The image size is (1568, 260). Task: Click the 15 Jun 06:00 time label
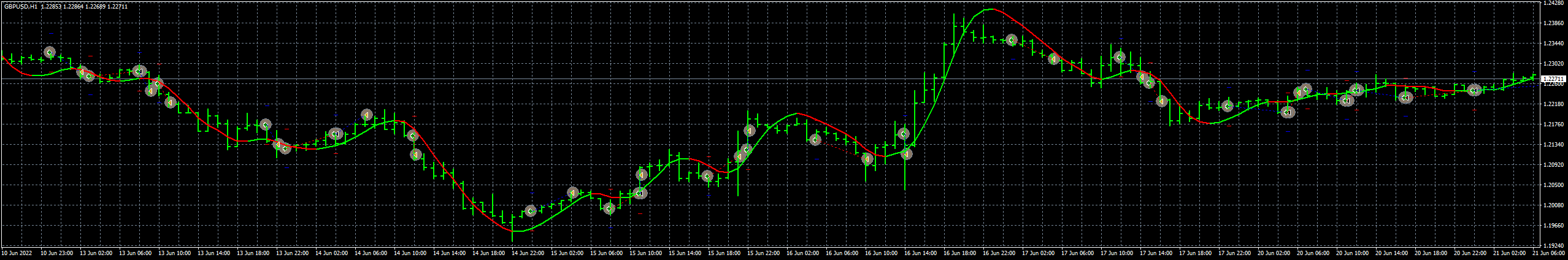(607, 253)
